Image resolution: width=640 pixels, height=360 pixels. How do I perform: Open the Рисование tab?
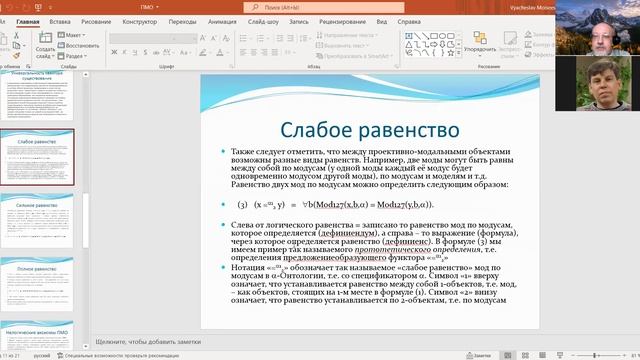pos(96,22)
